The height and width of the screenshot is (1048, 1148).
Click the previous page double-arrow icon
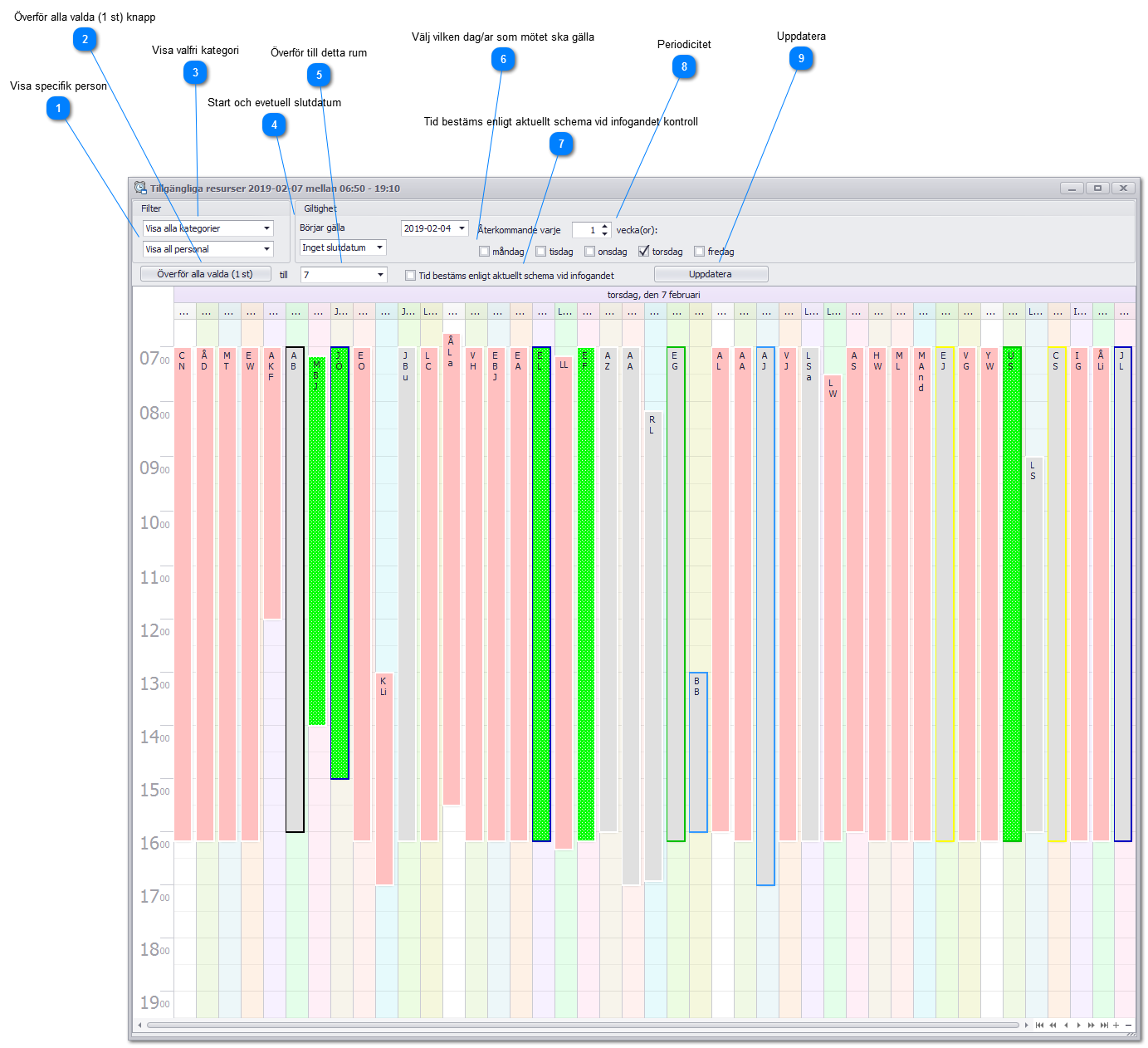pos(1053,1025)
